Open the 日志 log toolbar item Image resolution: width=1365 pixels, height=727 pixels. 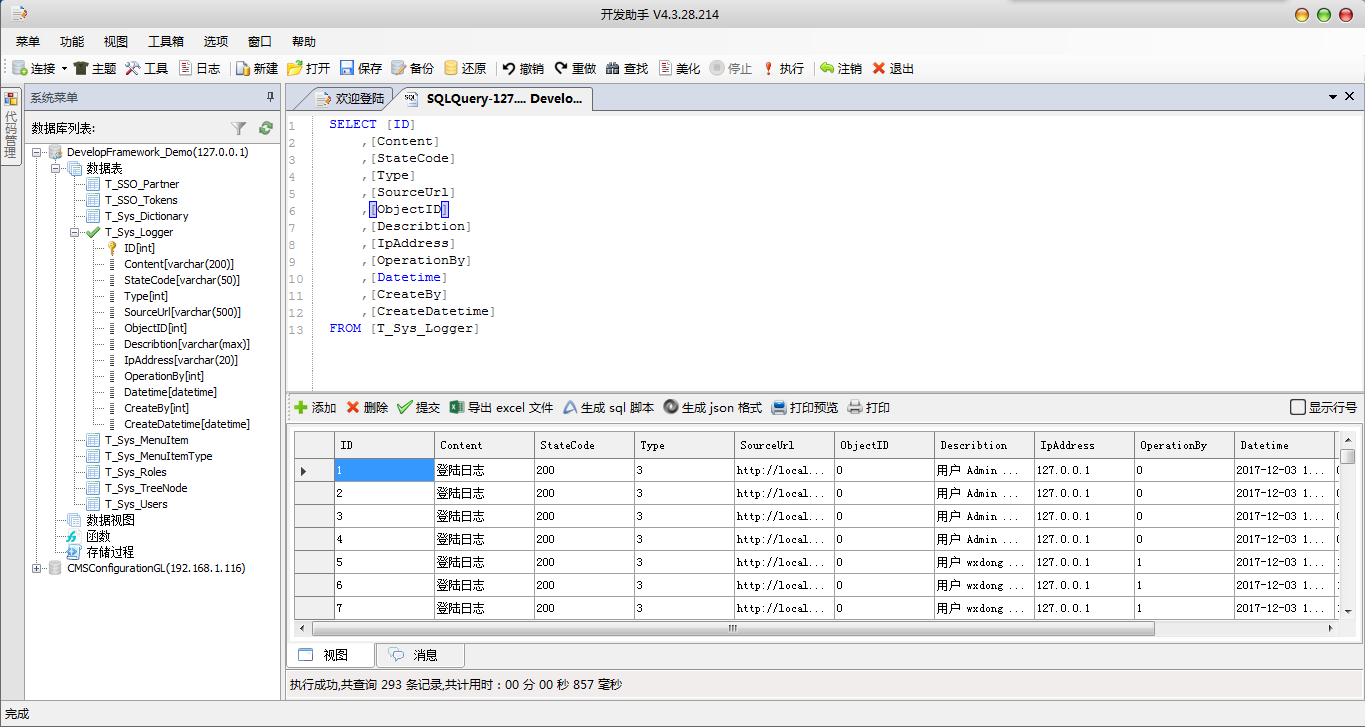tap(199, 69)
